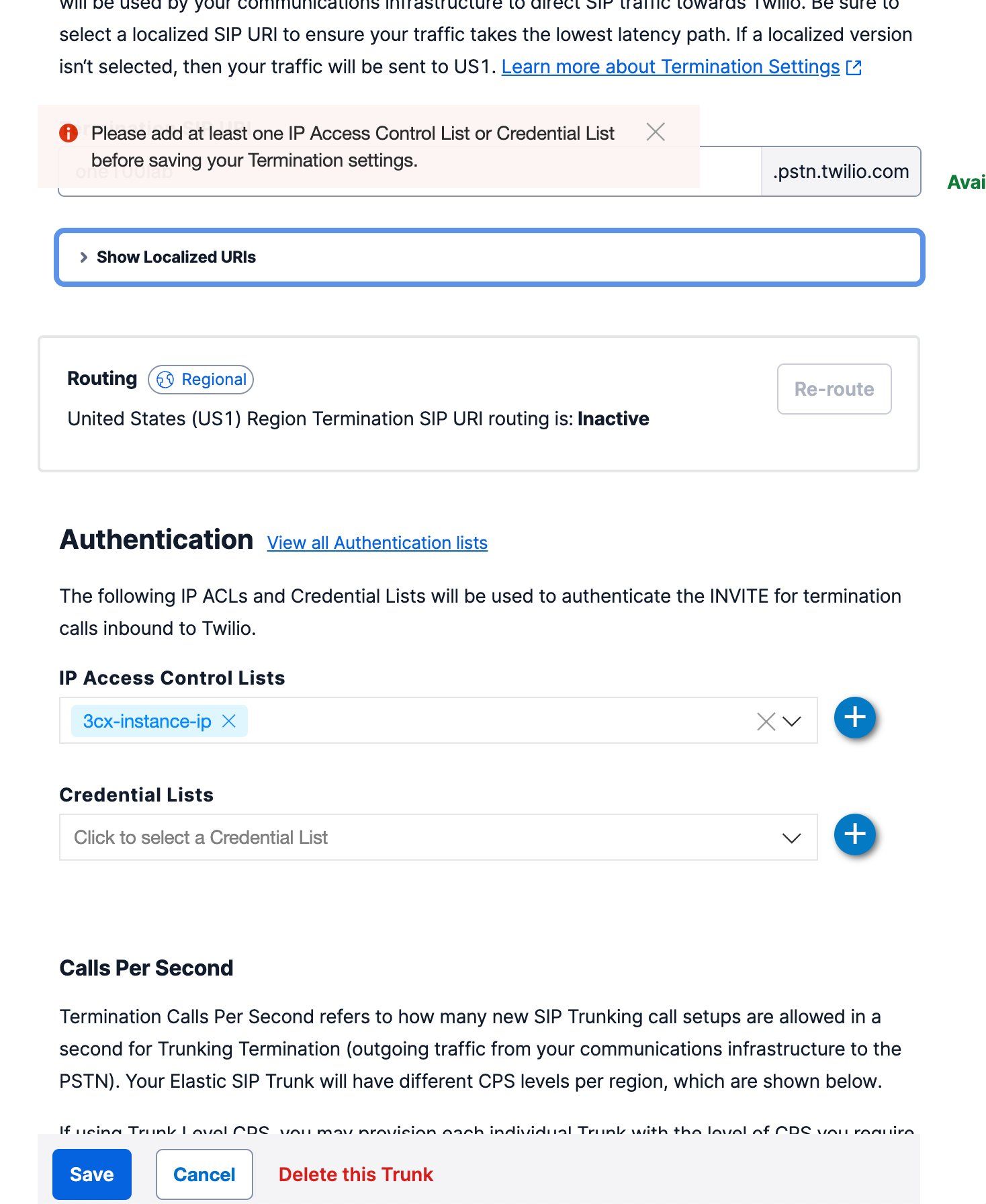Image resolution: width=986 pixels, height=1204 pixels.
Task: Click Delete this Trunk
Action: 355,1174
